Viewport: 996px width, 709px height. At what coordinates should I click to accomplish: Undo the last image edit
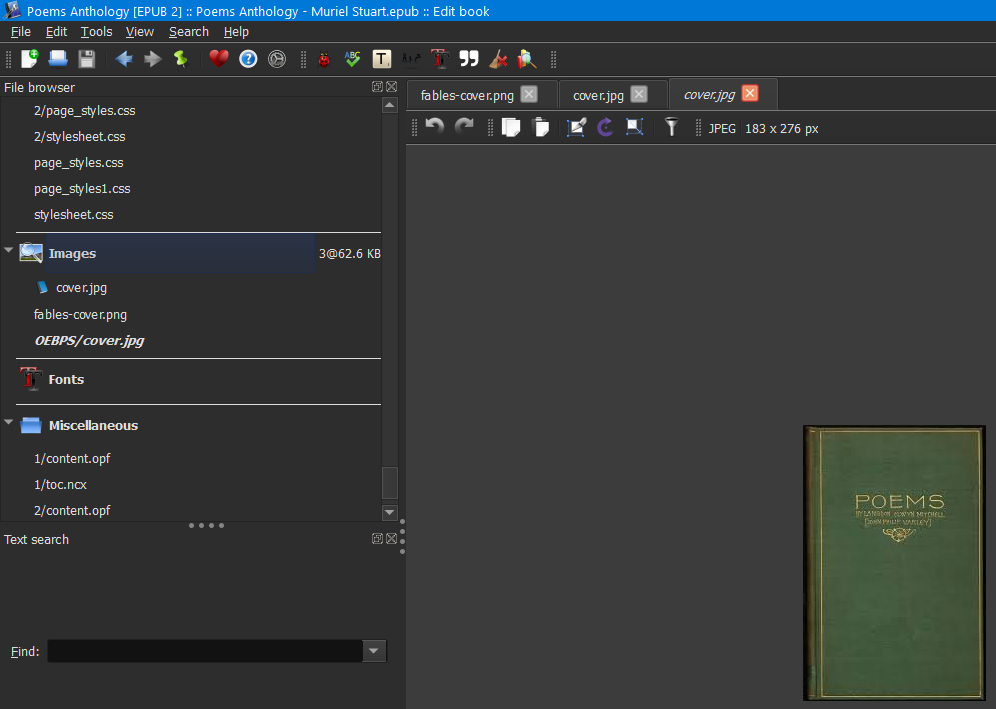coord(434,127)
